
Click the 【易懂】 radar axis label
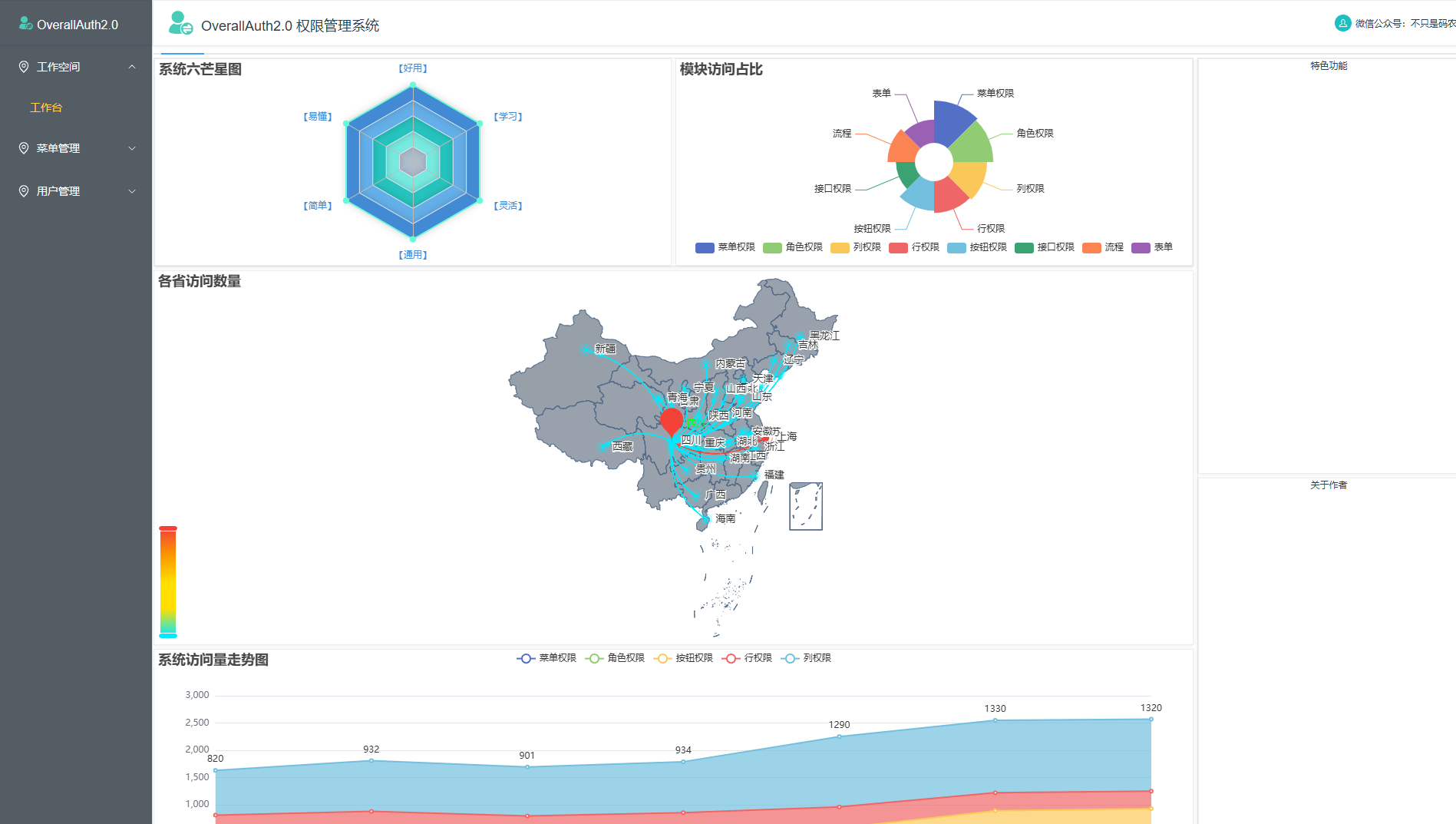[318, 117]
